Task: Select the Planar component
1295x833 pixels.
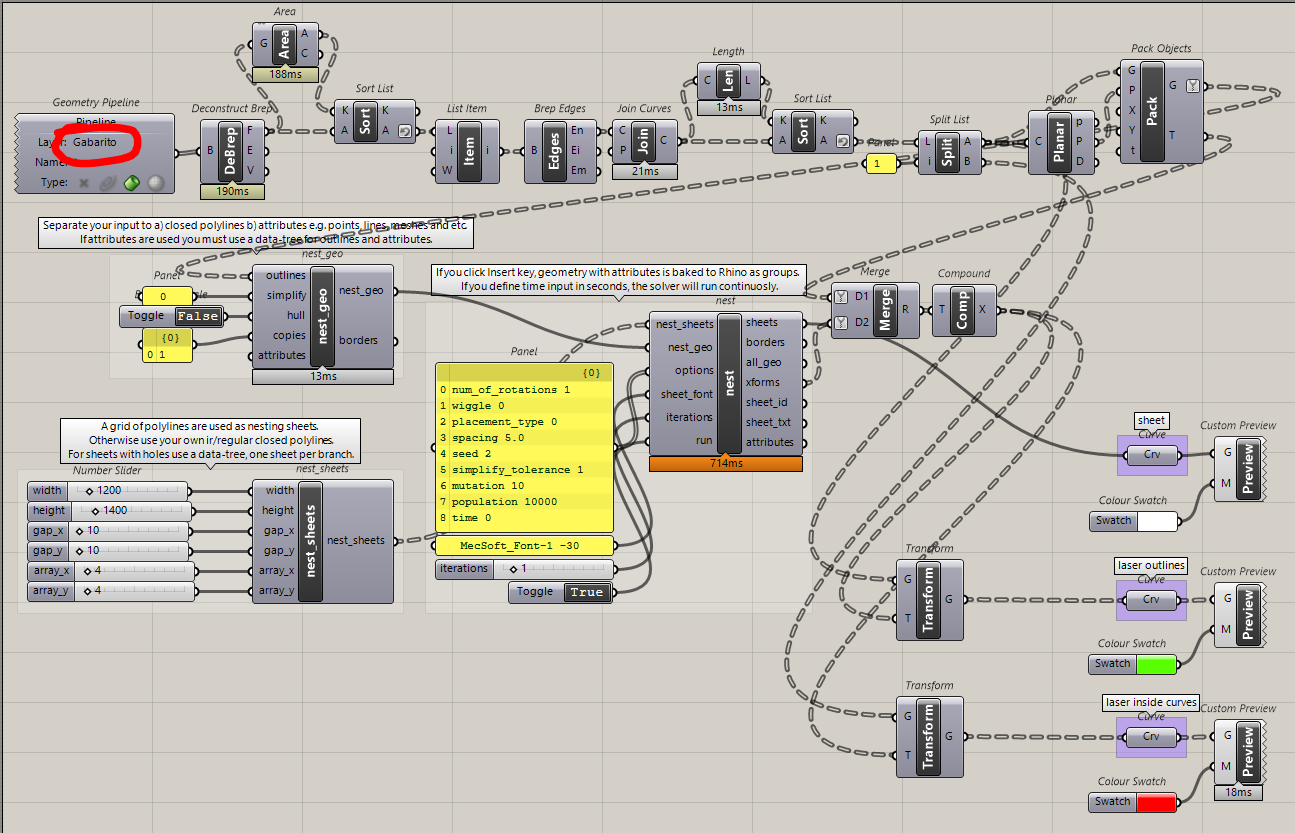Action: [1062, 141]
